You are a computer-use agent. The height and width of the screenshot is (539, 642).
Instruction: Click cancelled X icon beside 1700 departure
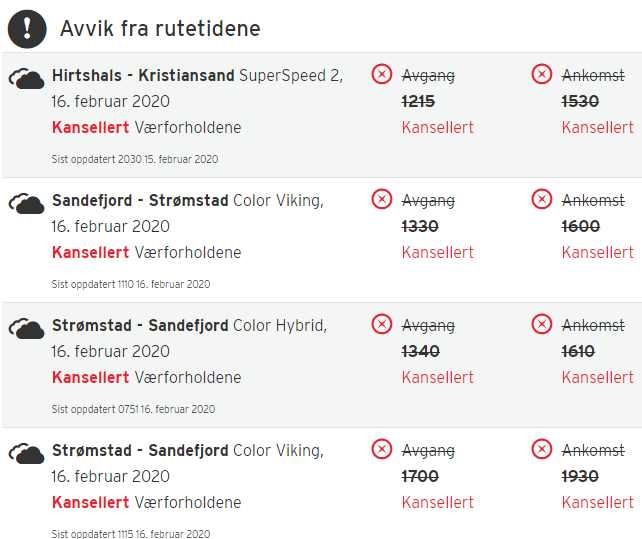(382, 449)
